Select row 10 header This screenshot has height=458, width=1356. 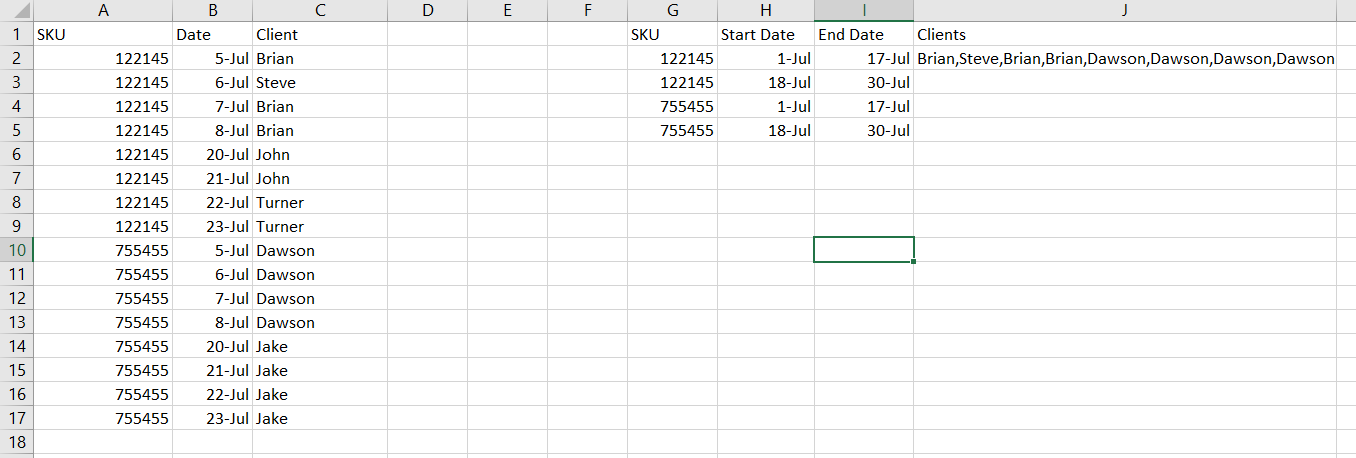click(x=16, y=250)
